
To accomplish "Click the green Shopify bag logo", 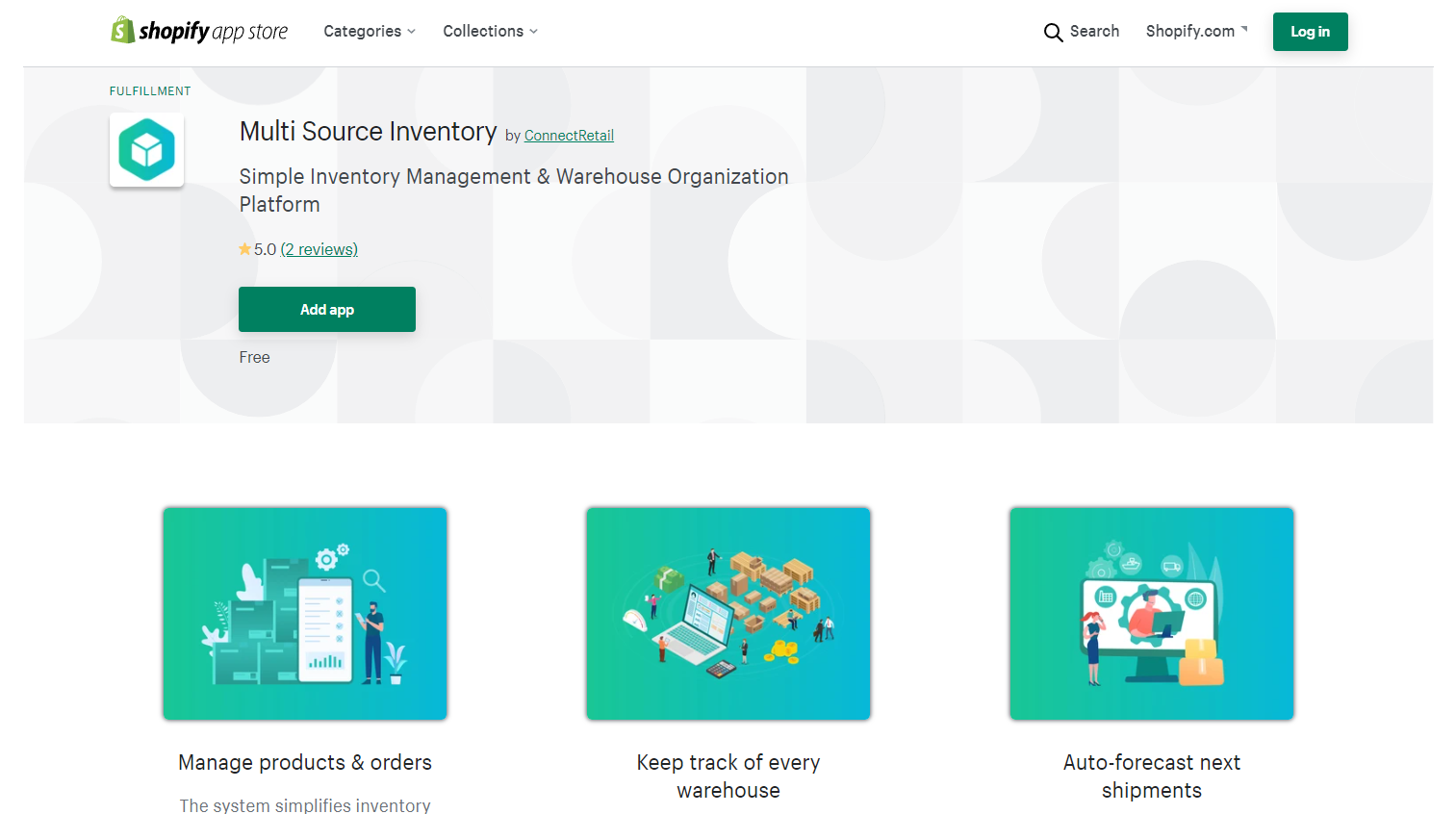I will tap(122, 29).
